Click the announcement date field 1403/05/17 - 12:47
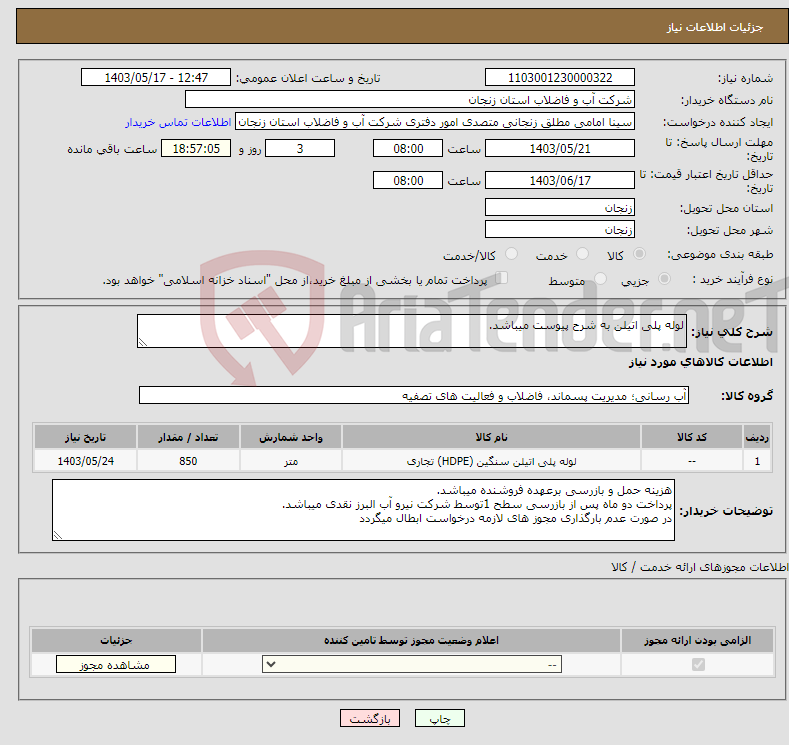 click(x=155, y=77)
